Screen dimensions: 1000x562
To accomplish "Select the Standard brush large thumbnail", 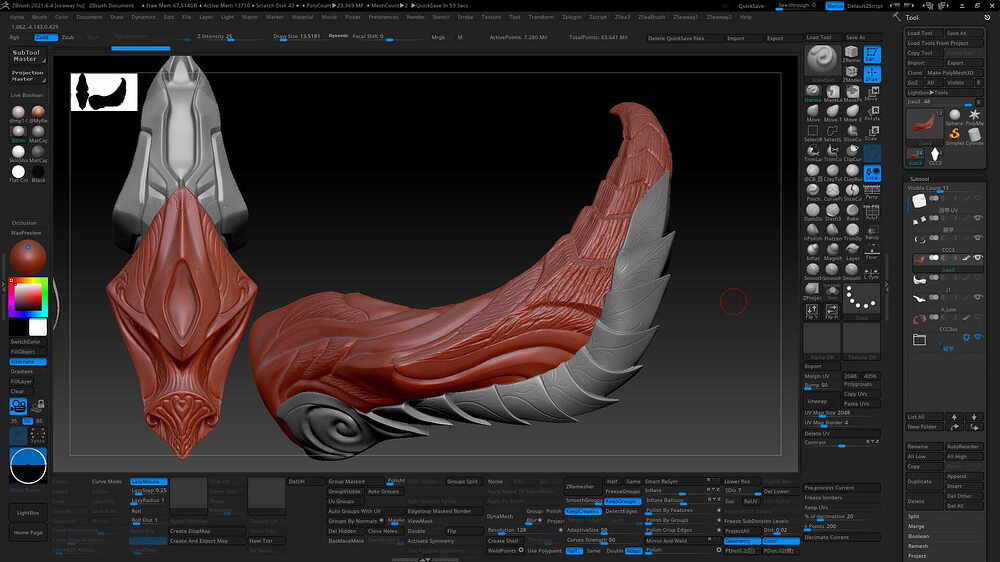I will click(822, 61).
